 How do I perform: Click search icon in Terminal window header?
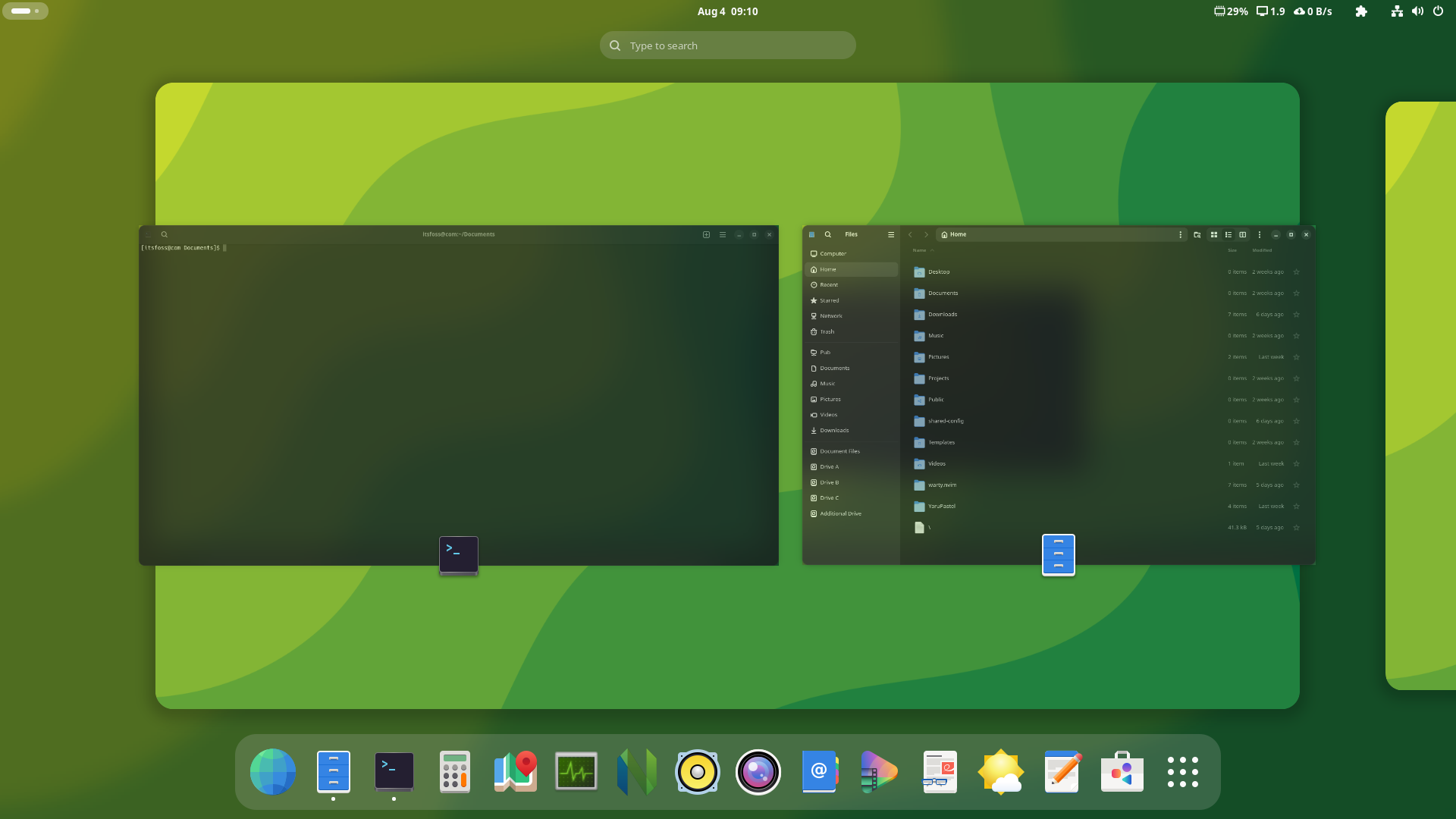164,234
